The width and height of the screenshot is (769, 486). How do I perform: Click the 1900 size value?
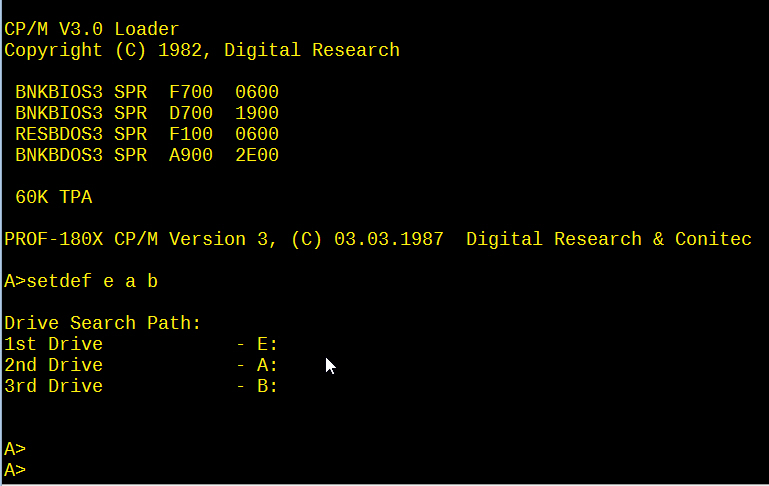tap(257, 114)
